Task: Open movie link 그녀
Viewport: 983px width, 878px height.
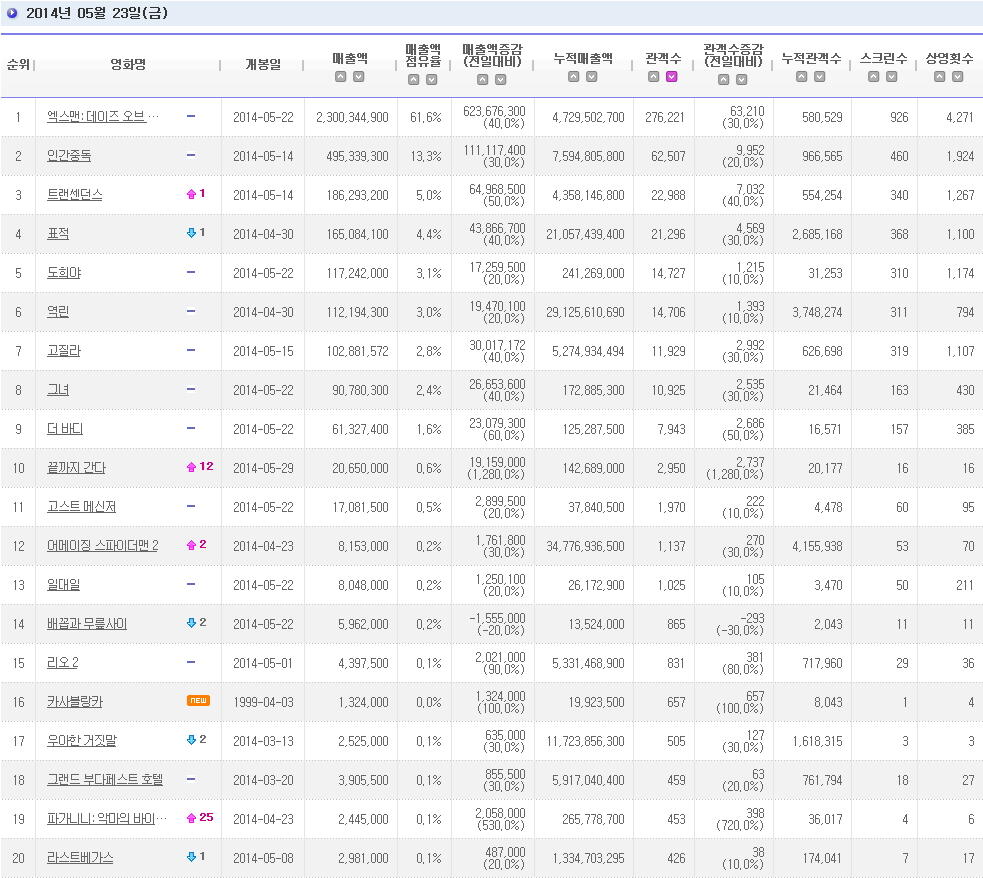Action: pyautogui.click(x=58, y=389)
